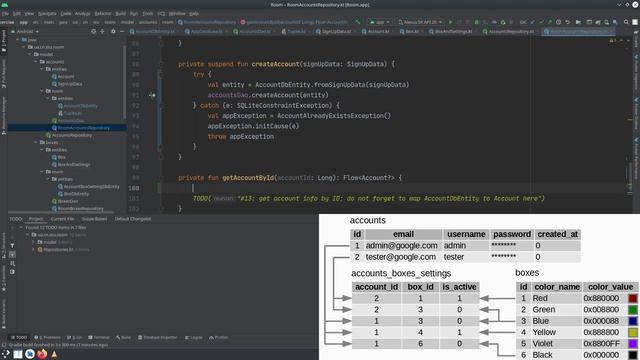
Task: Click the Make Project hammer icon
Action: pyautogui.click(x=358, y=22)
